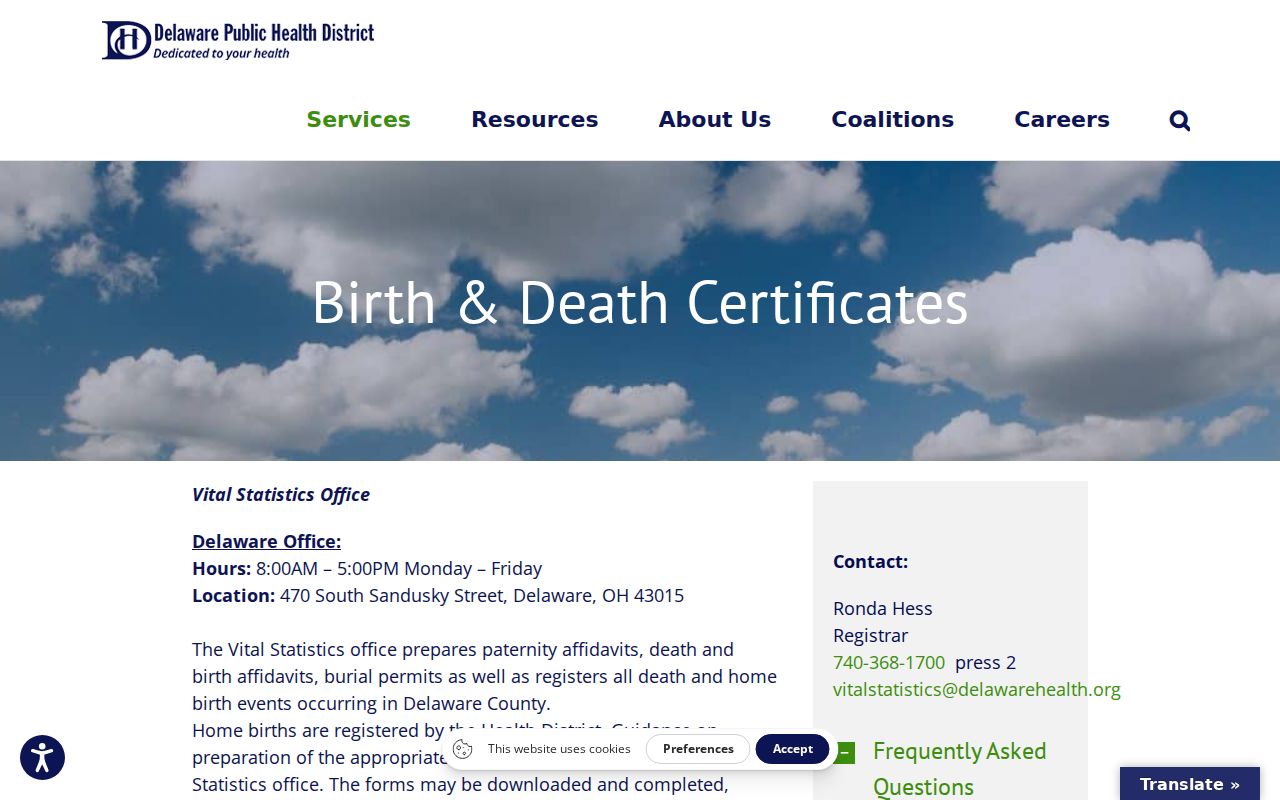Viewport: 1280px width, 800px height.
Task: Open the About Us menu
Action: coord(714,120)
